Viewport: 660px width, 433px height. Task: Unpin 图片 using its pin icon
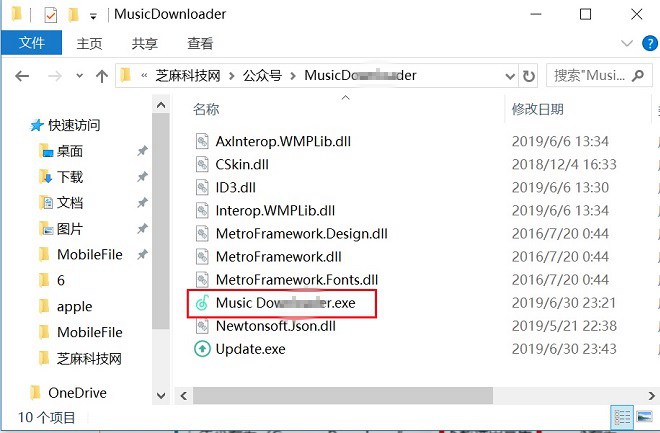[x=142, y=228]
